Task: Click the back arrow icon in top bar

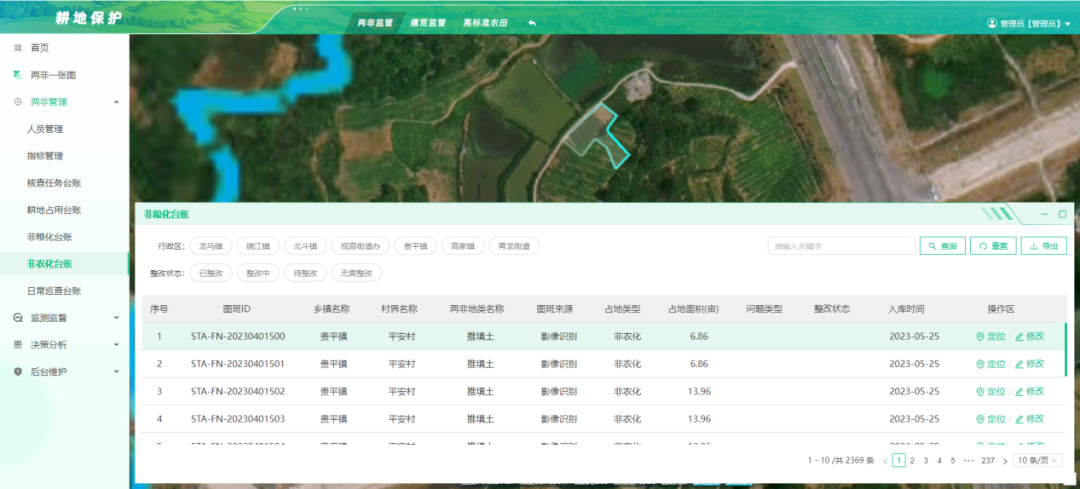Action: point(532,23)
